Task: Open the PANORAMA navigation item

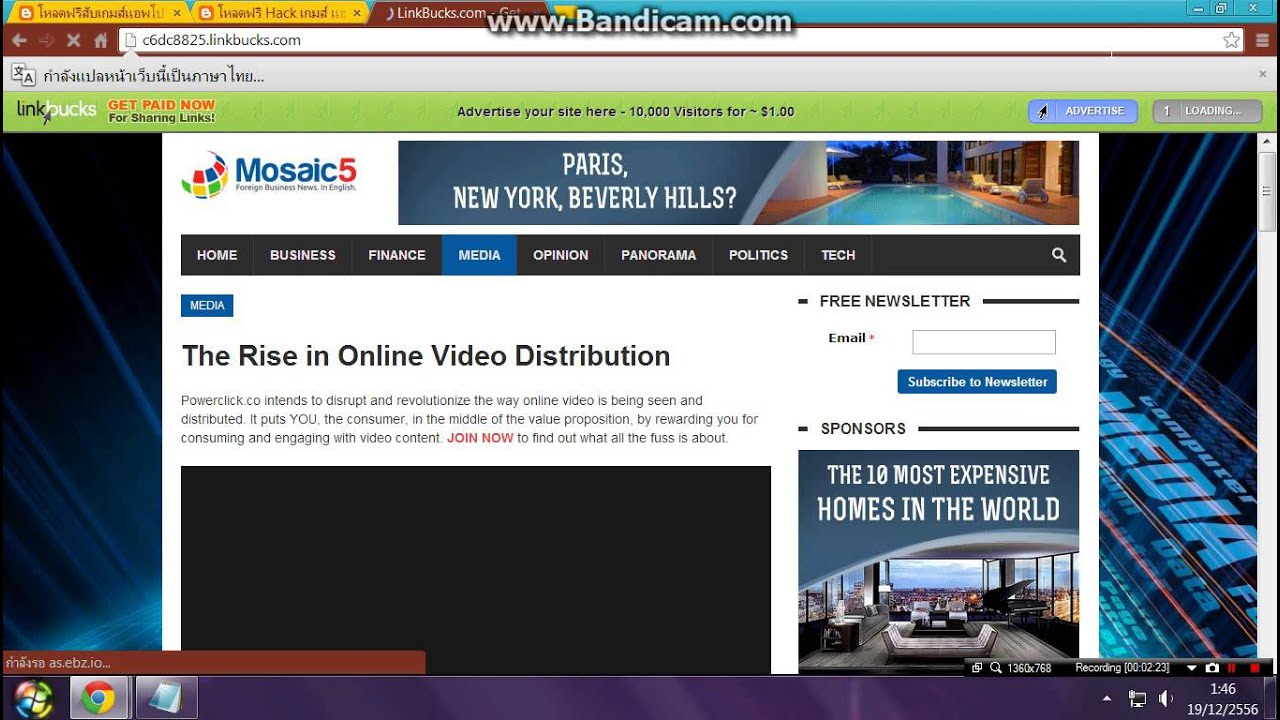Action: [x=658, y=255]
